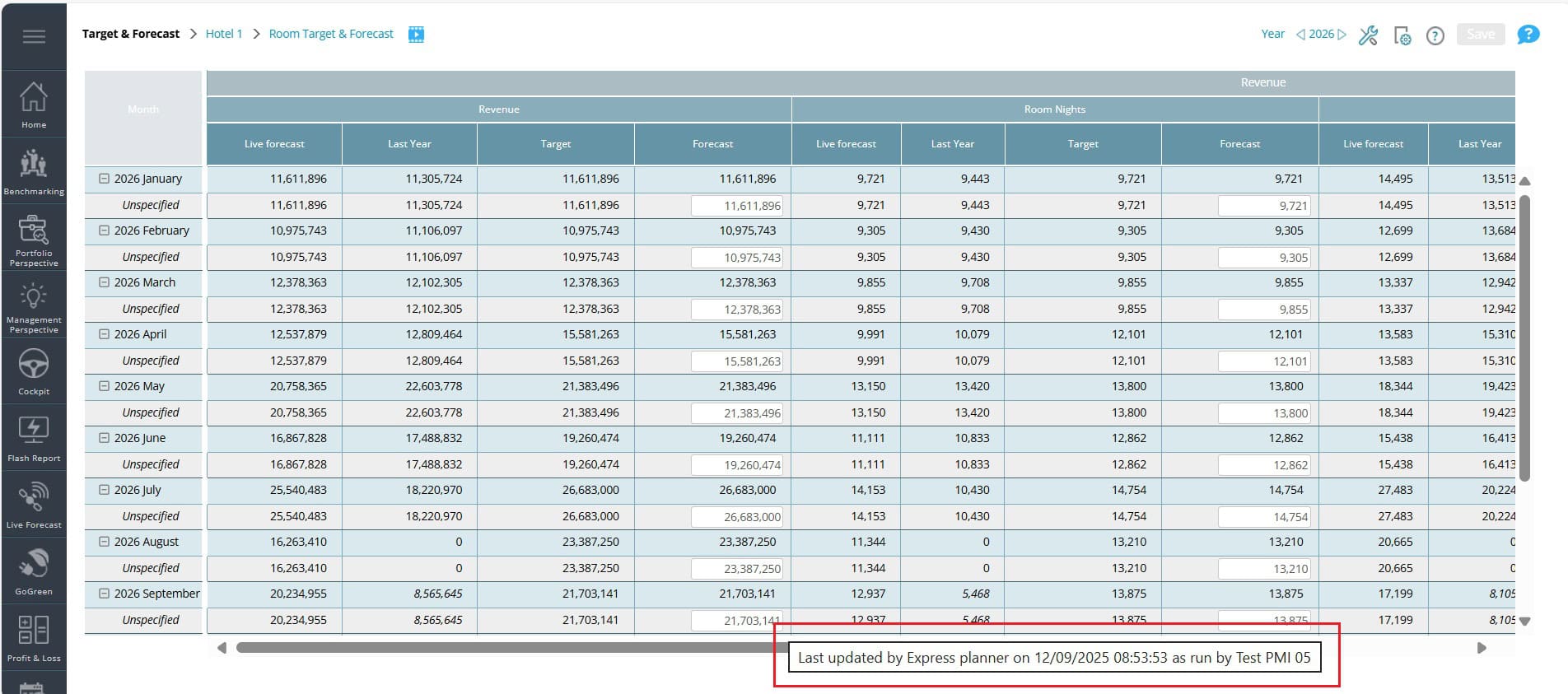Screen dimensions: 1568x694
Task: Go to Home in sidebar
Action: point(34,105)
